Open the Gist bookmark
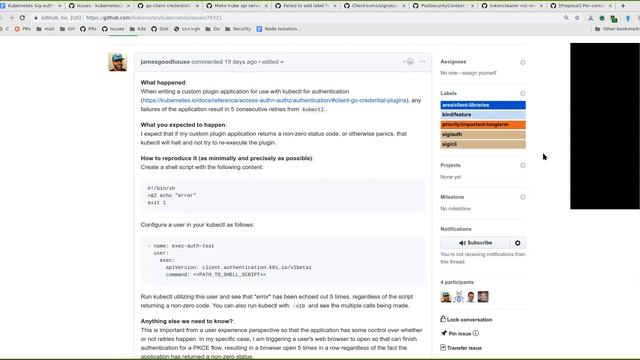640x360 pixels. 160,29
